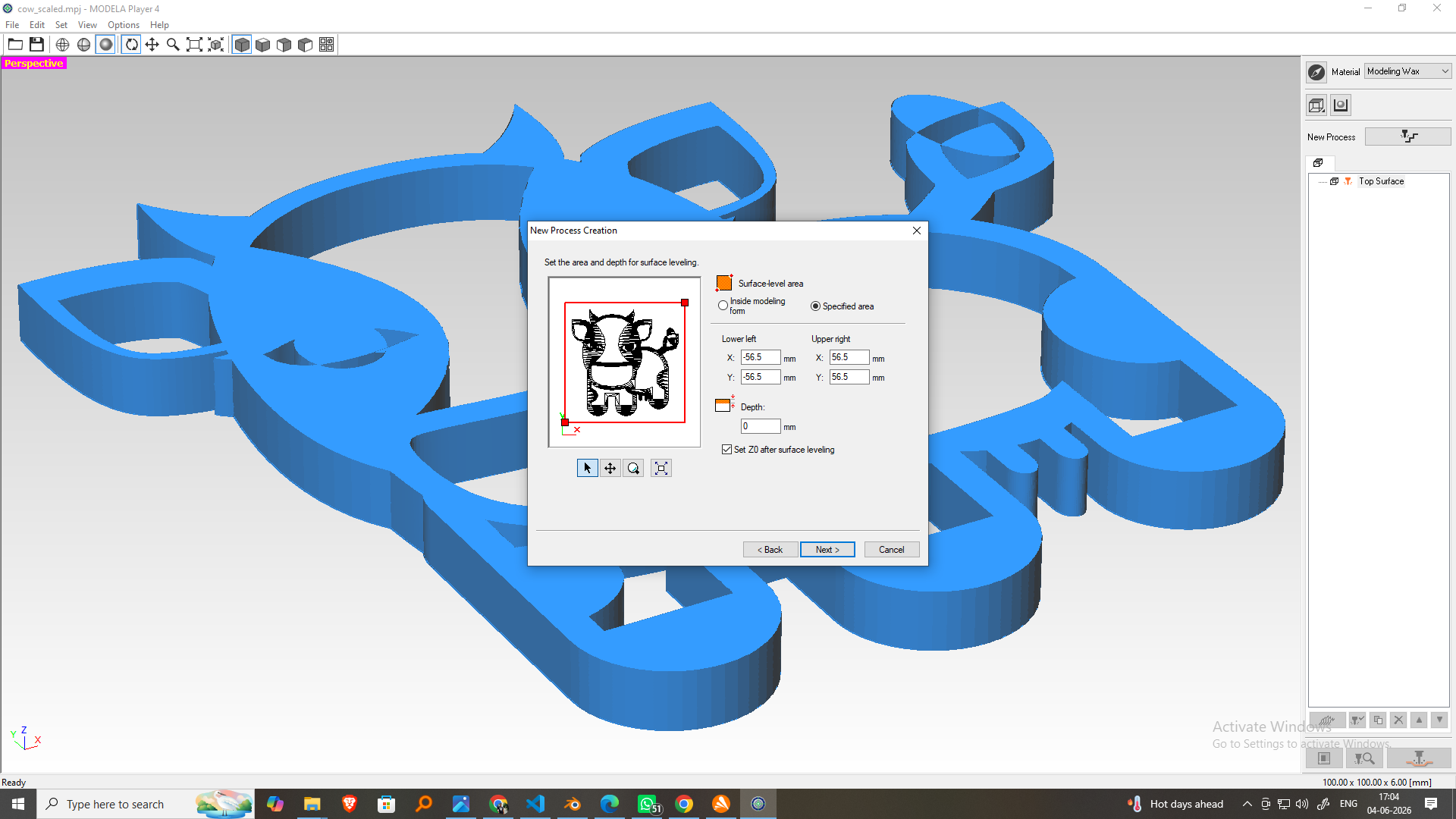Open Blender from the taskbar
1456x819 pixels.
[x=573, y=804]
